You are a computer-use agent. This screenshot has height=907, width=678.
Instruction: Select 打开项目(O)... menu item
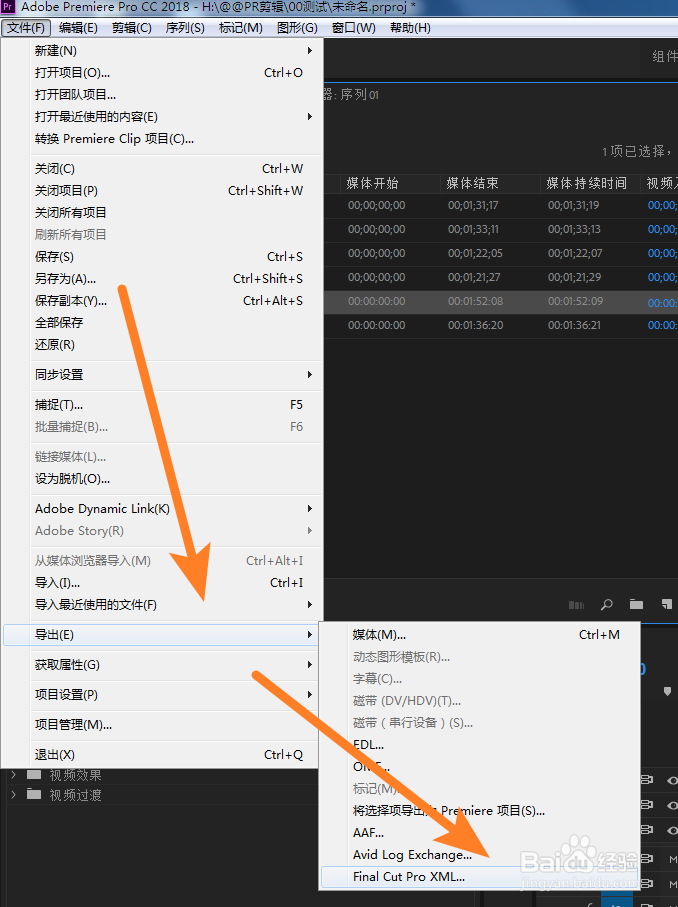tap(161, 72)
